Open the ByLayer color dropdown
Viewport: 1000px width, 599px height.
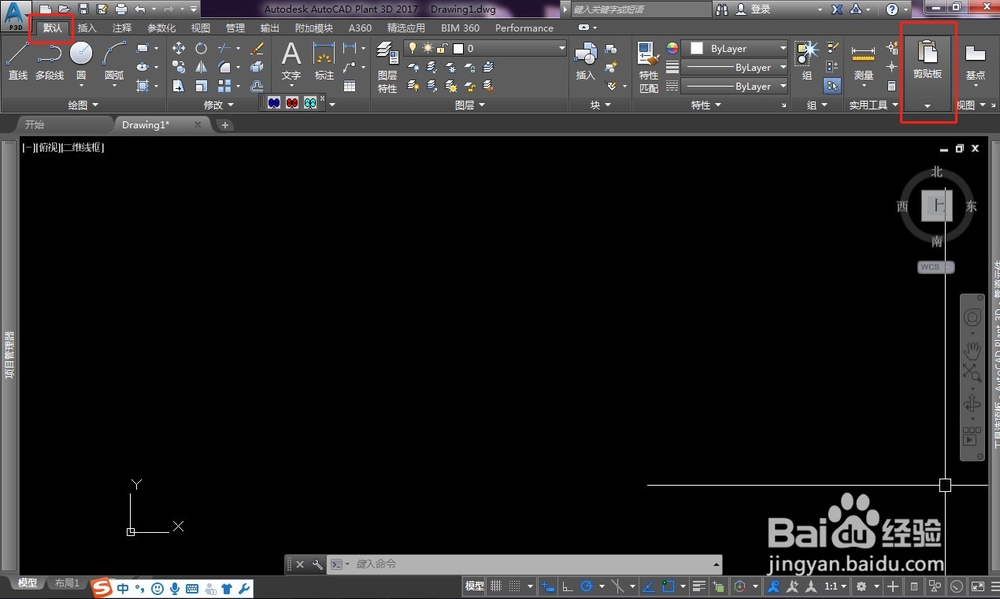coord(735,48)
